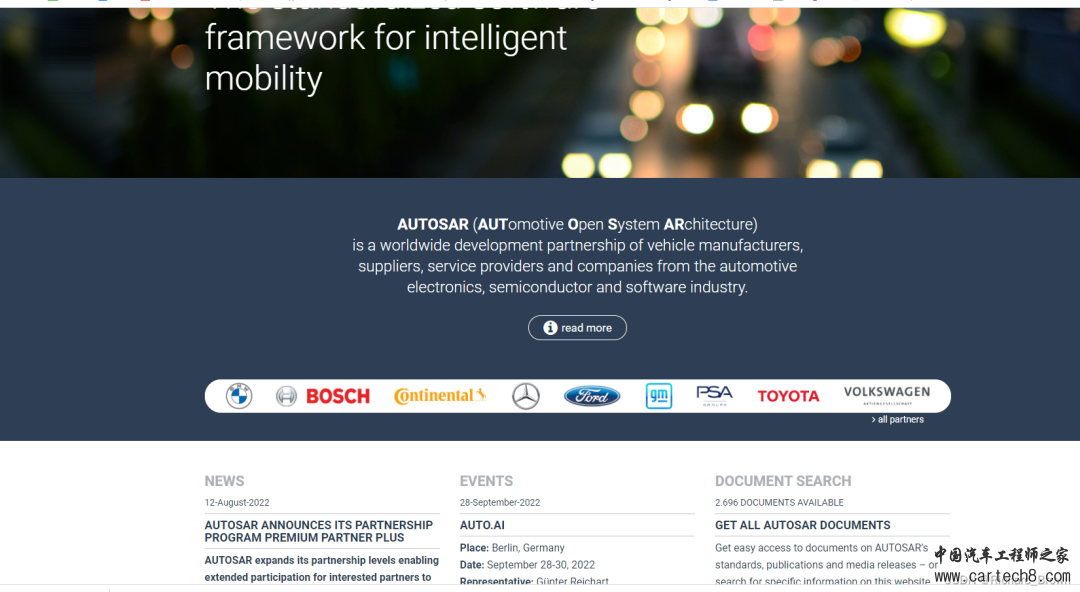
Task: Open the Bosch partner logo
Action: [323, 396]
